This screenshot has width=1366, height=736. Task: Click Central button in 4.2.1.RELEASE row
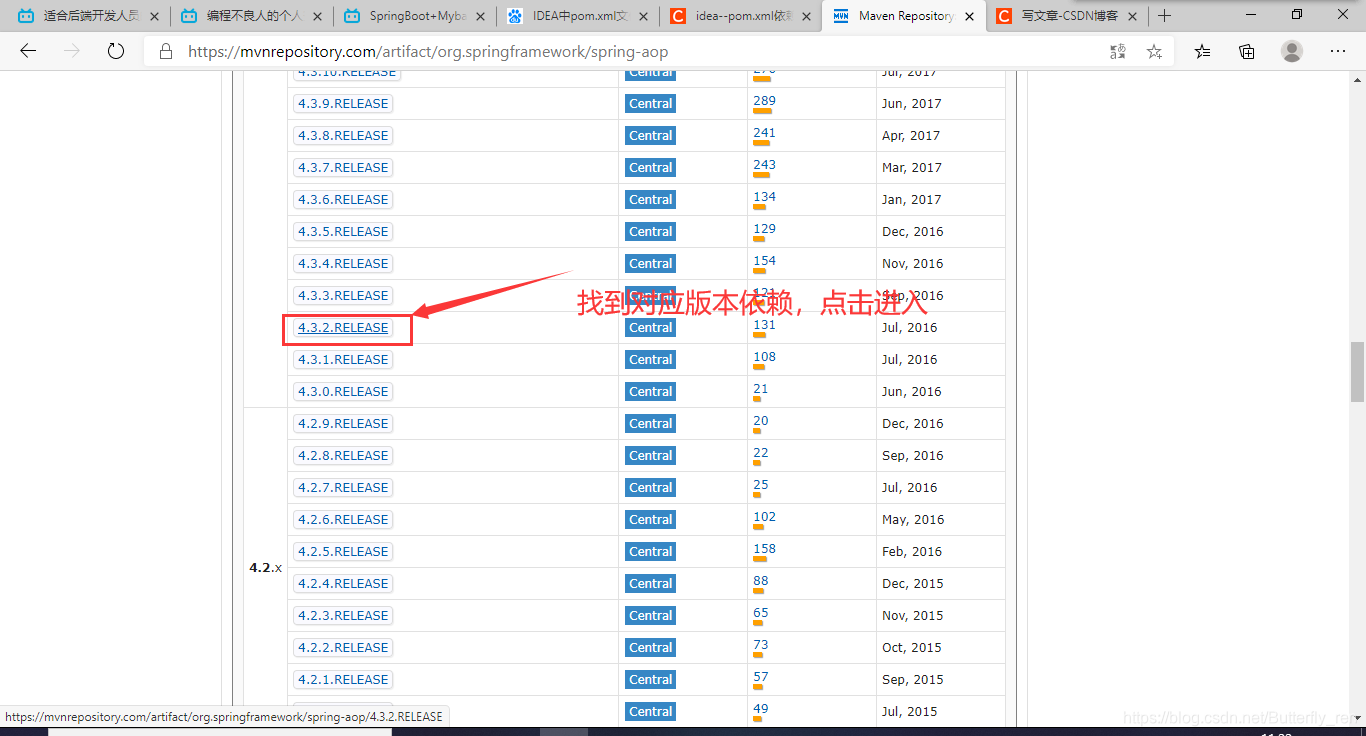click(x=651, y=679)
